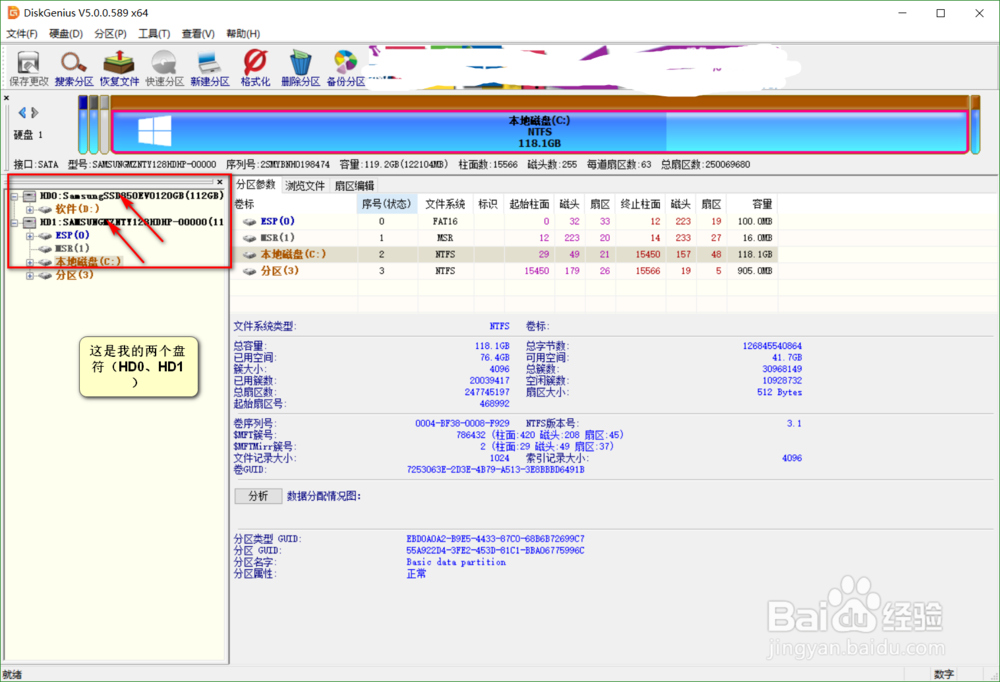Screen dimensions: 1000x682
Task: Close the disk map panel with small X
Action: tap(6, 98)
